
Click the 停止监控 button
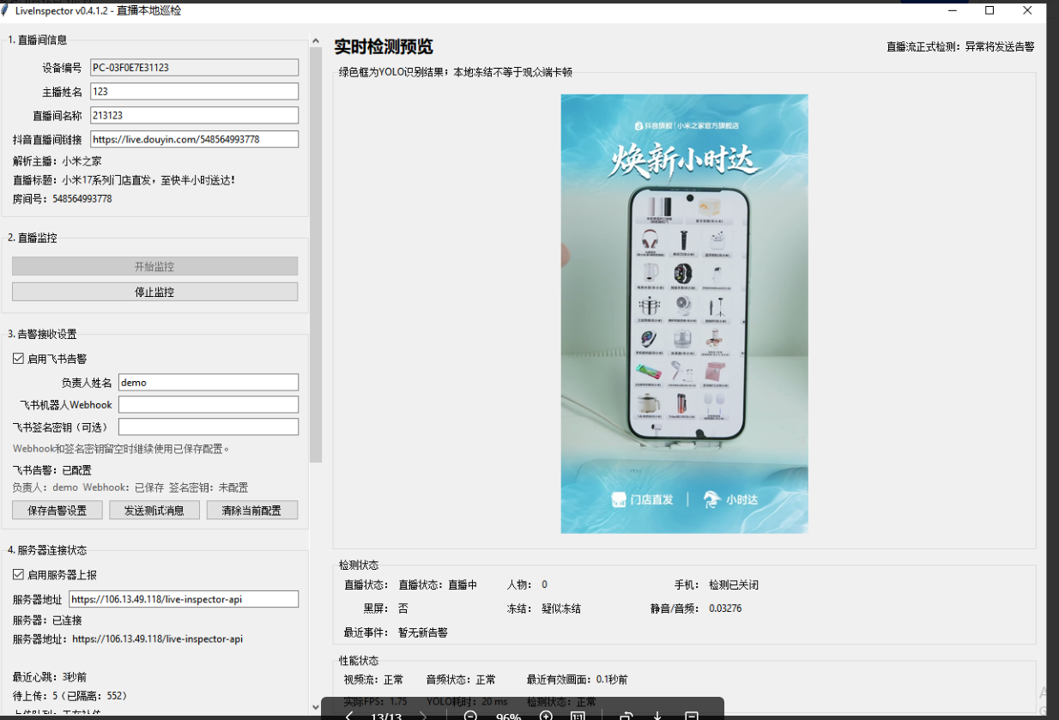pos(155,291)
